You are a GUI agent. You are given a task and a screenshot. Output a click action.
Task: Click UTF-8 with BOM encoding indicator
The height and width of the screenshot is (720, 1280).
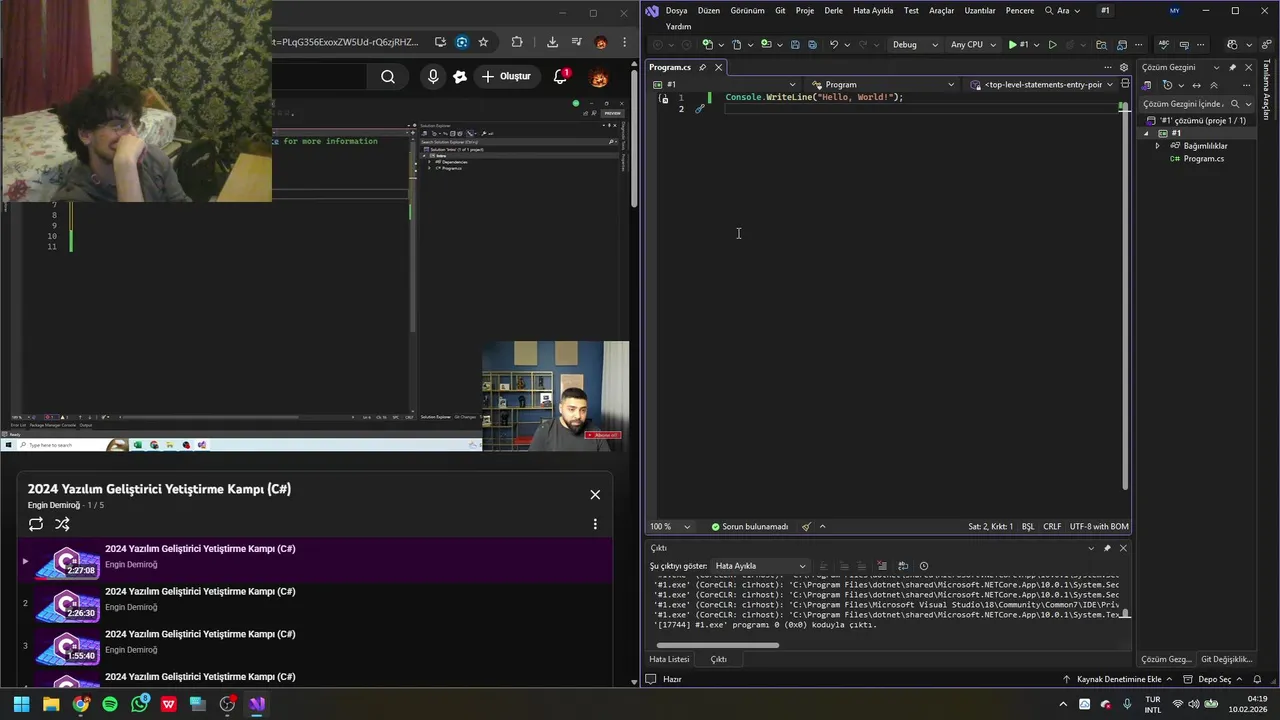(1099, 527)
